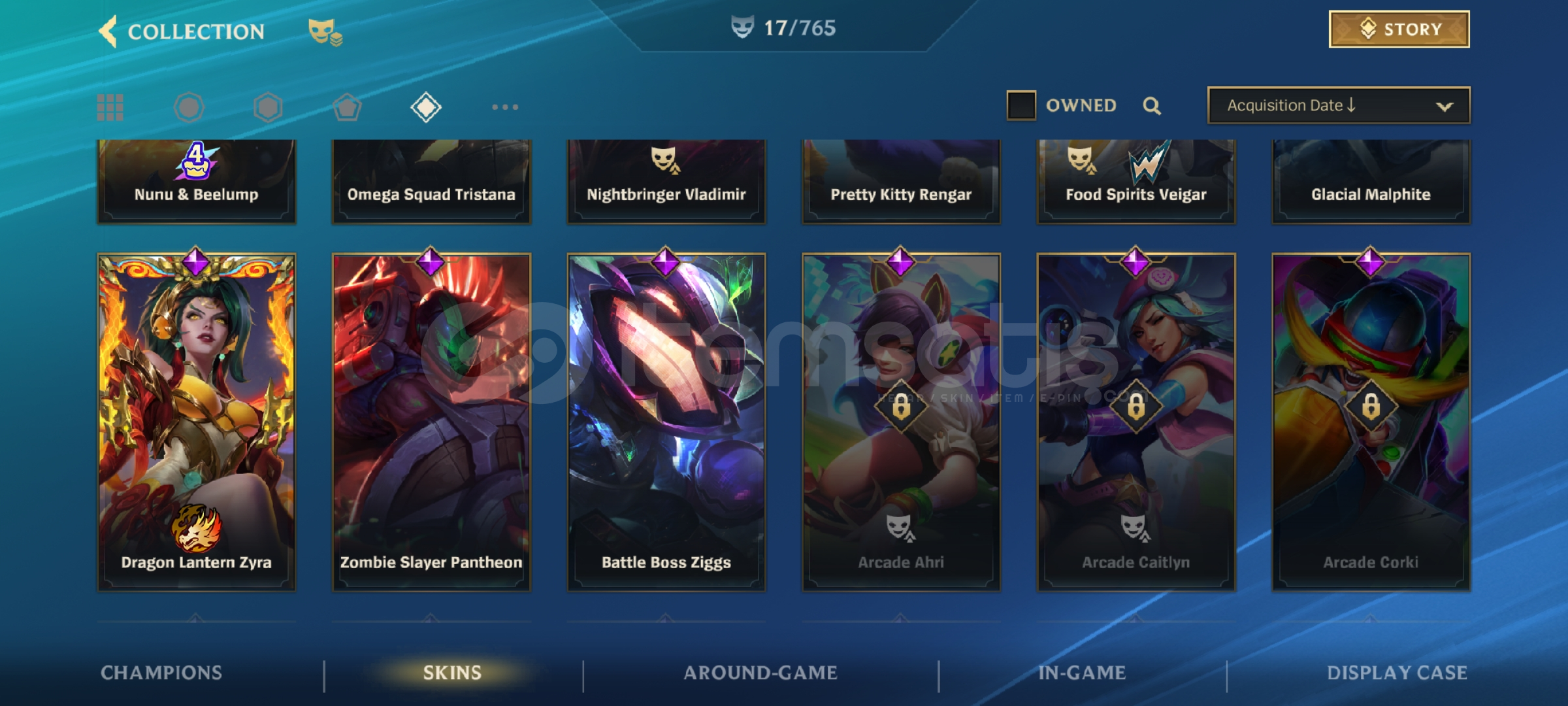Select the all-rarities grid filter icon
Screen dimensions: 1568x706
[110, 107]
